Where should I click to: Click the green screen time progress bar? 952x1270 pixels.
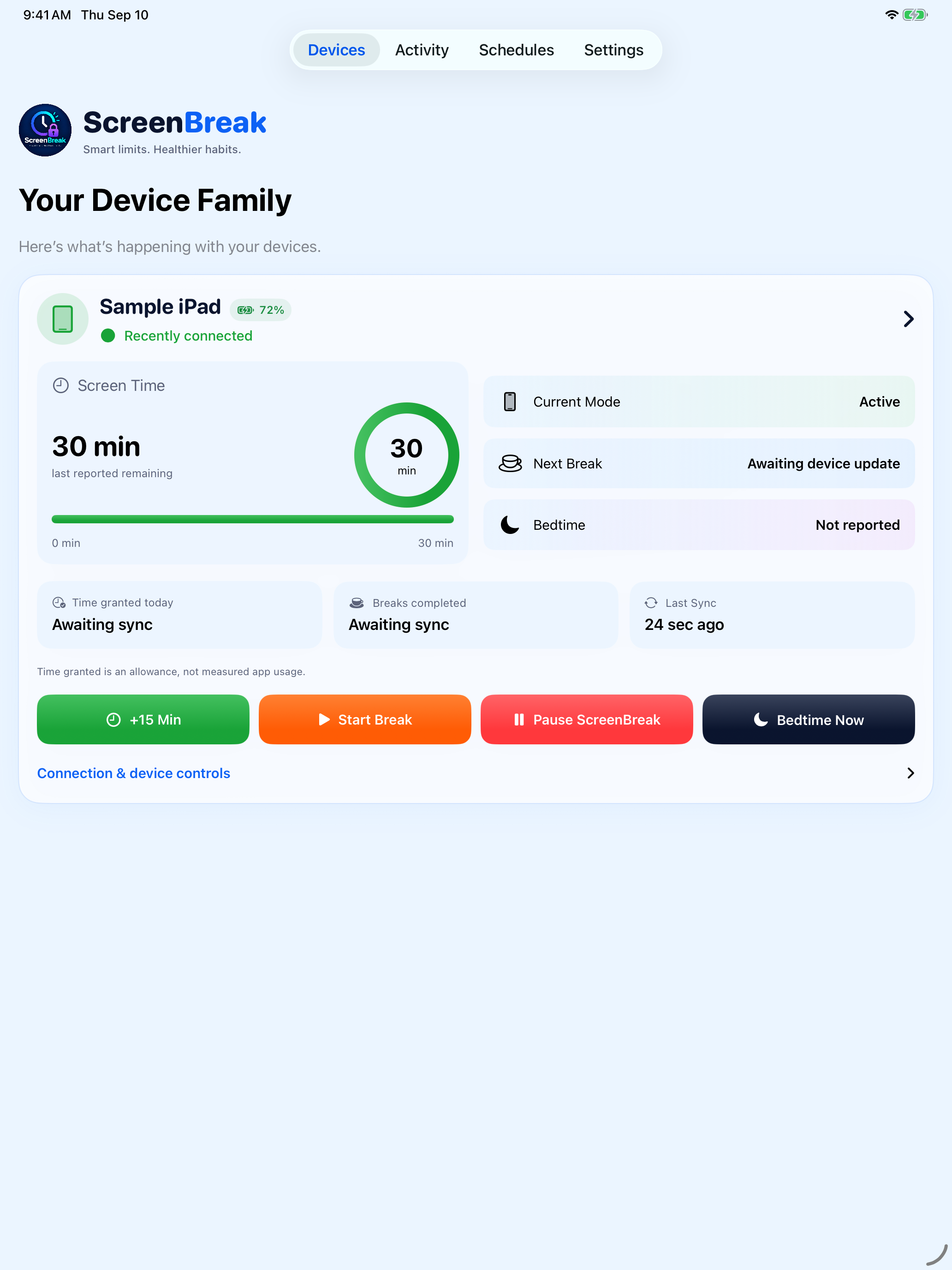(x=252, y=520)
